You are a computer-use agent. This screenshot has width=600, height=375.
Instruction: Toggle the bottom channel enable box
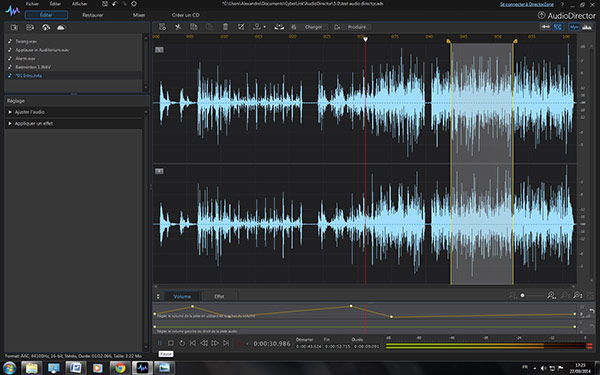coord(159,171)
